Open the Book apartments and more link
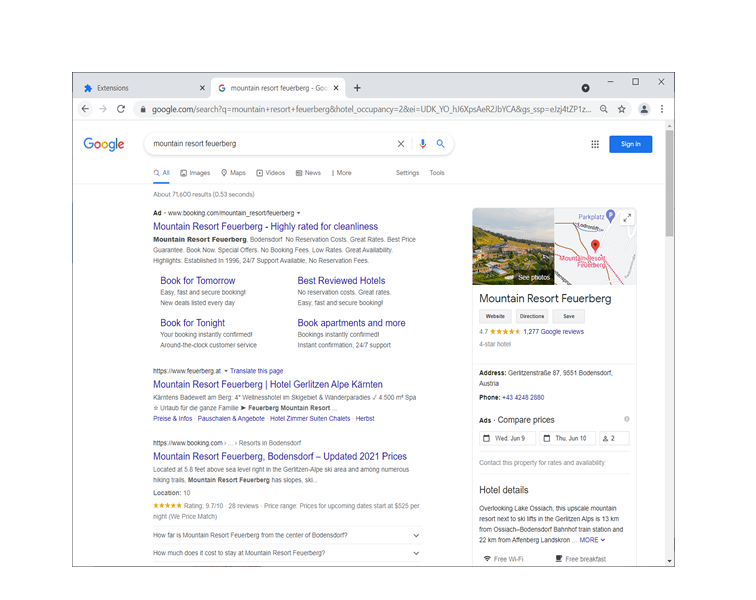The width and height of the screenshot is (756, 600). 351,323
